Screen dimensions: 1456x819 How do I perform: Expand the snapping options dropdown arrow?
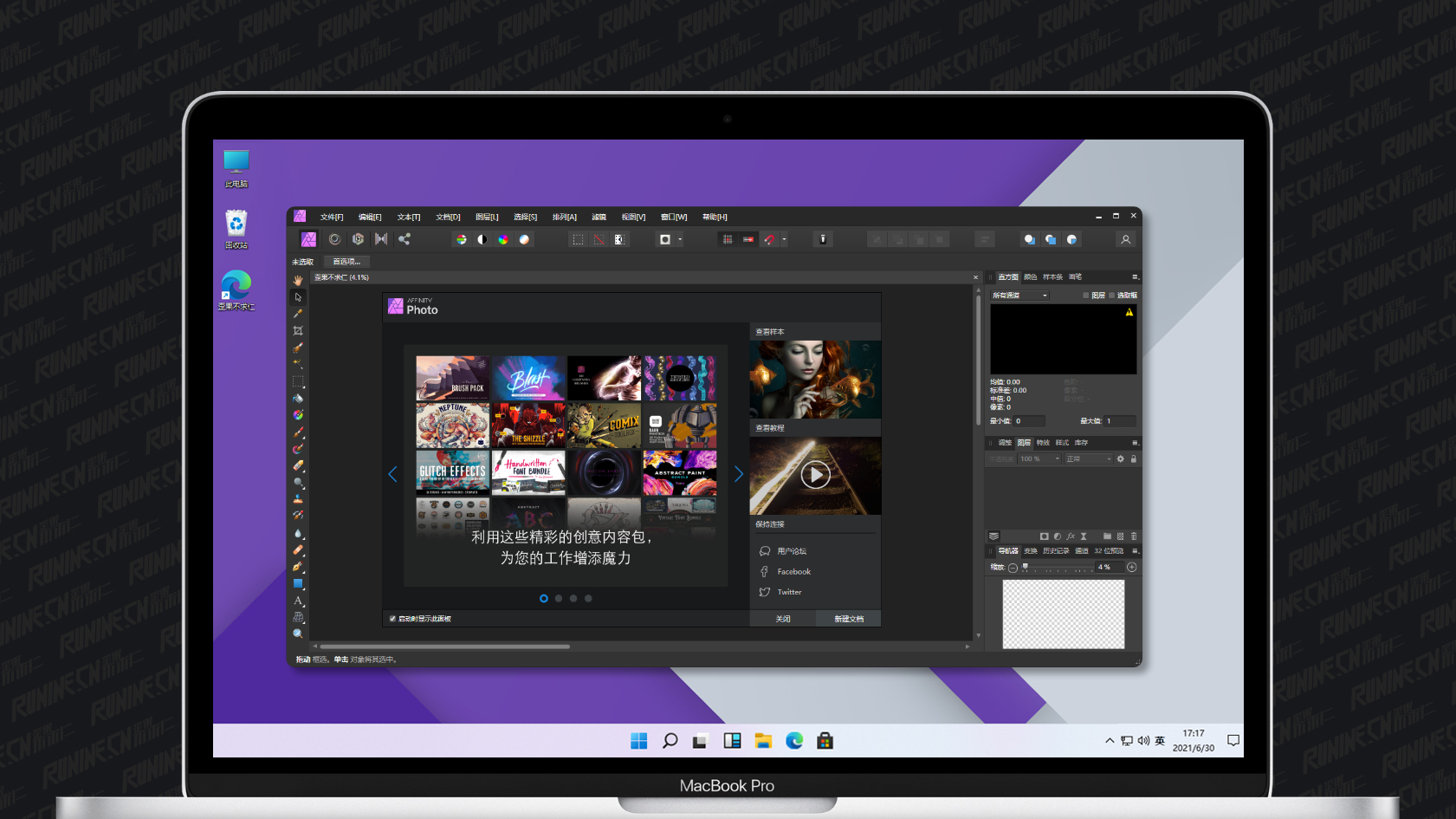784,240
